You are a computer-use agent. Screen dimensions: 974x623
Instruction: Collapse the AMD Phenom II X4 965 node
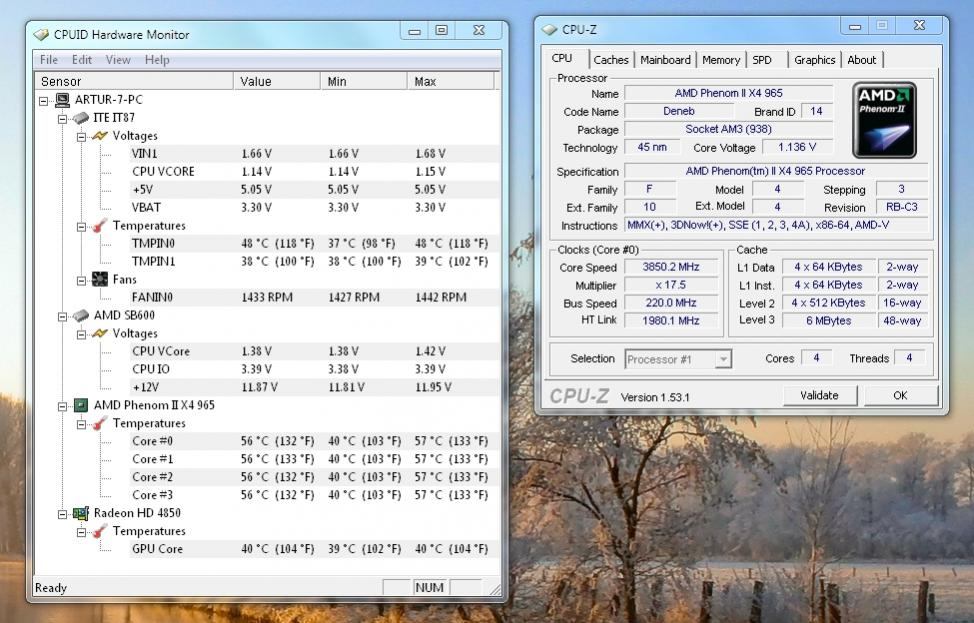(62, 407)
